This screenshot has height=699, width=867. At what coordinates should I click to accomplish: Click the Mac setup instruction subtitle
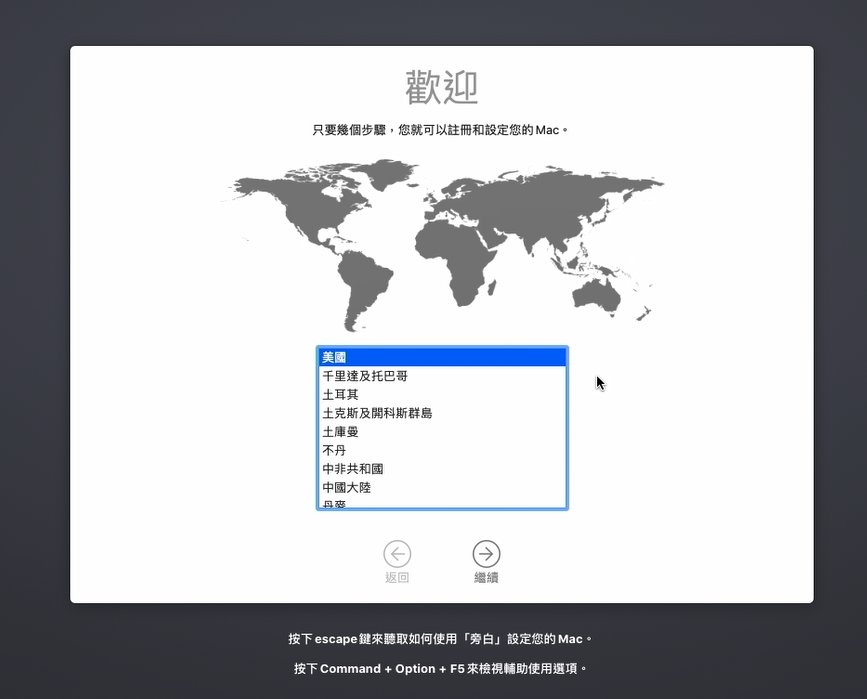(x=441, y=130)
